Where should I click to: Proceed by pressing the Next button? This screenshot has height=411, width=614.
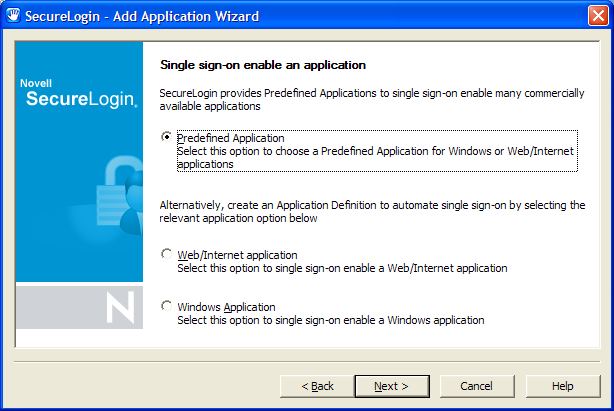tap(391, 386)
